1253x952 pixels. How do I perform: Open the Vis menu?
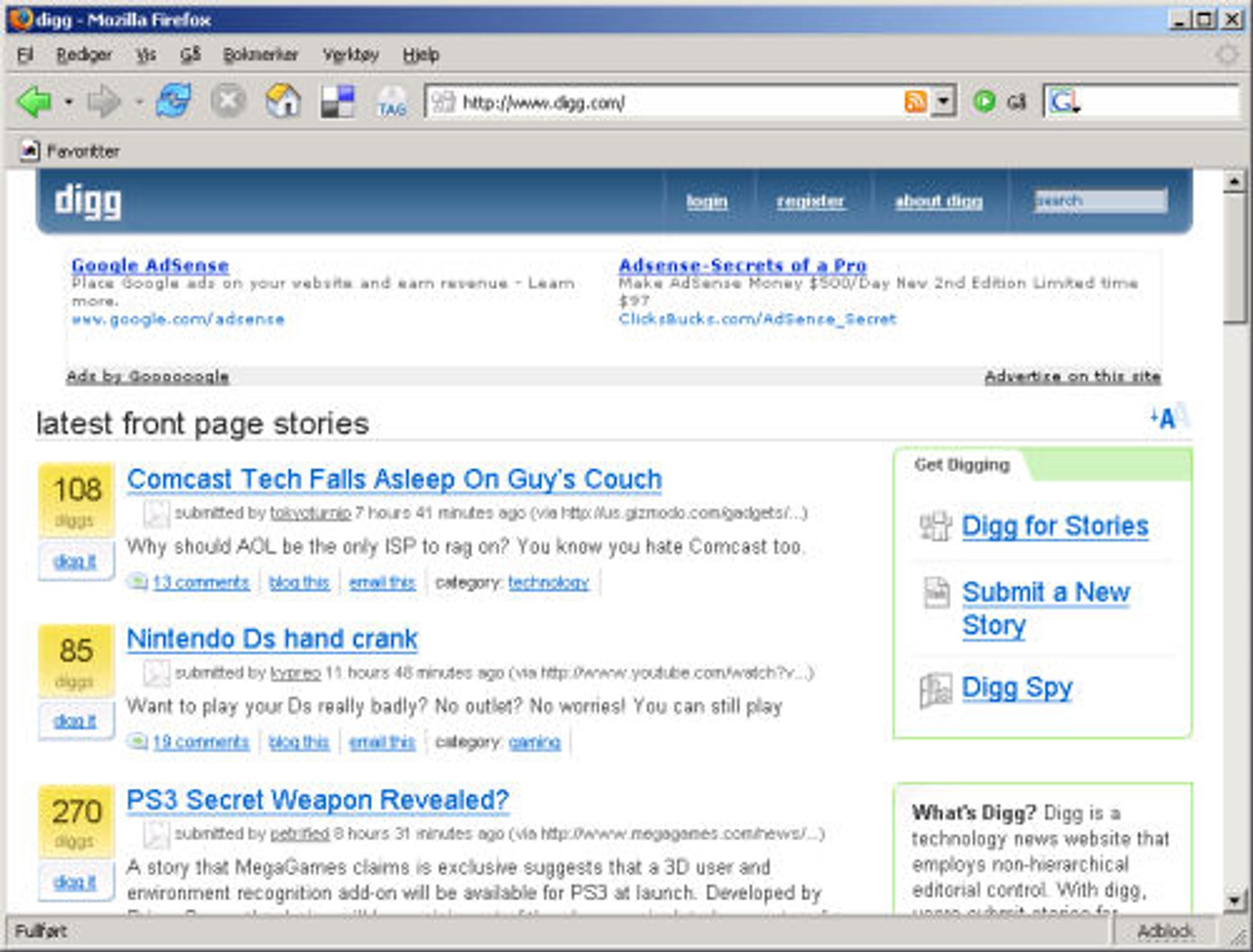coord(146,55)
